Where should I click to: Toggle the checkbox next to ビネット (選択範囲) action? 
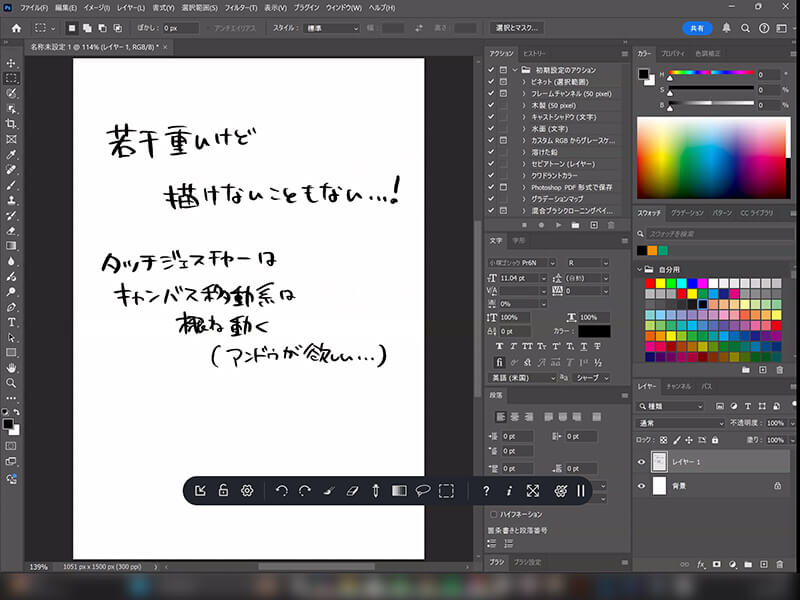point(490,81)
